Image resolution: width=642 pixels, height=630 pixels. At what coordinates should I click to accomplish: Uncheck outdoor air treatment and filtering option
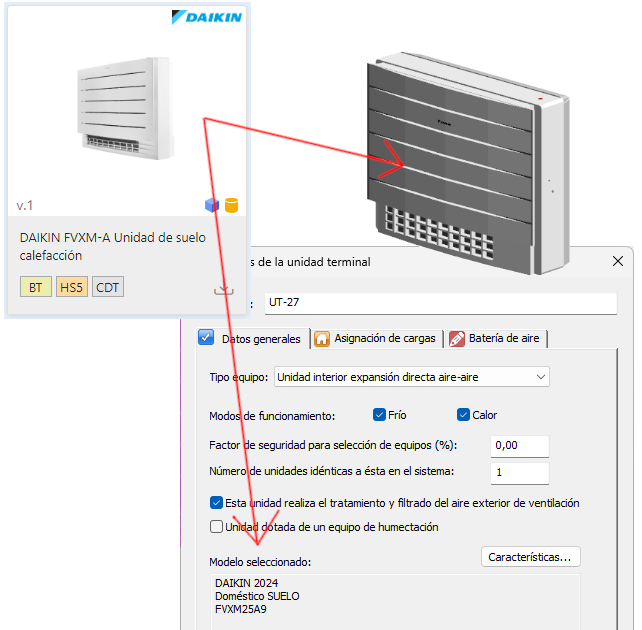(216, 502)
